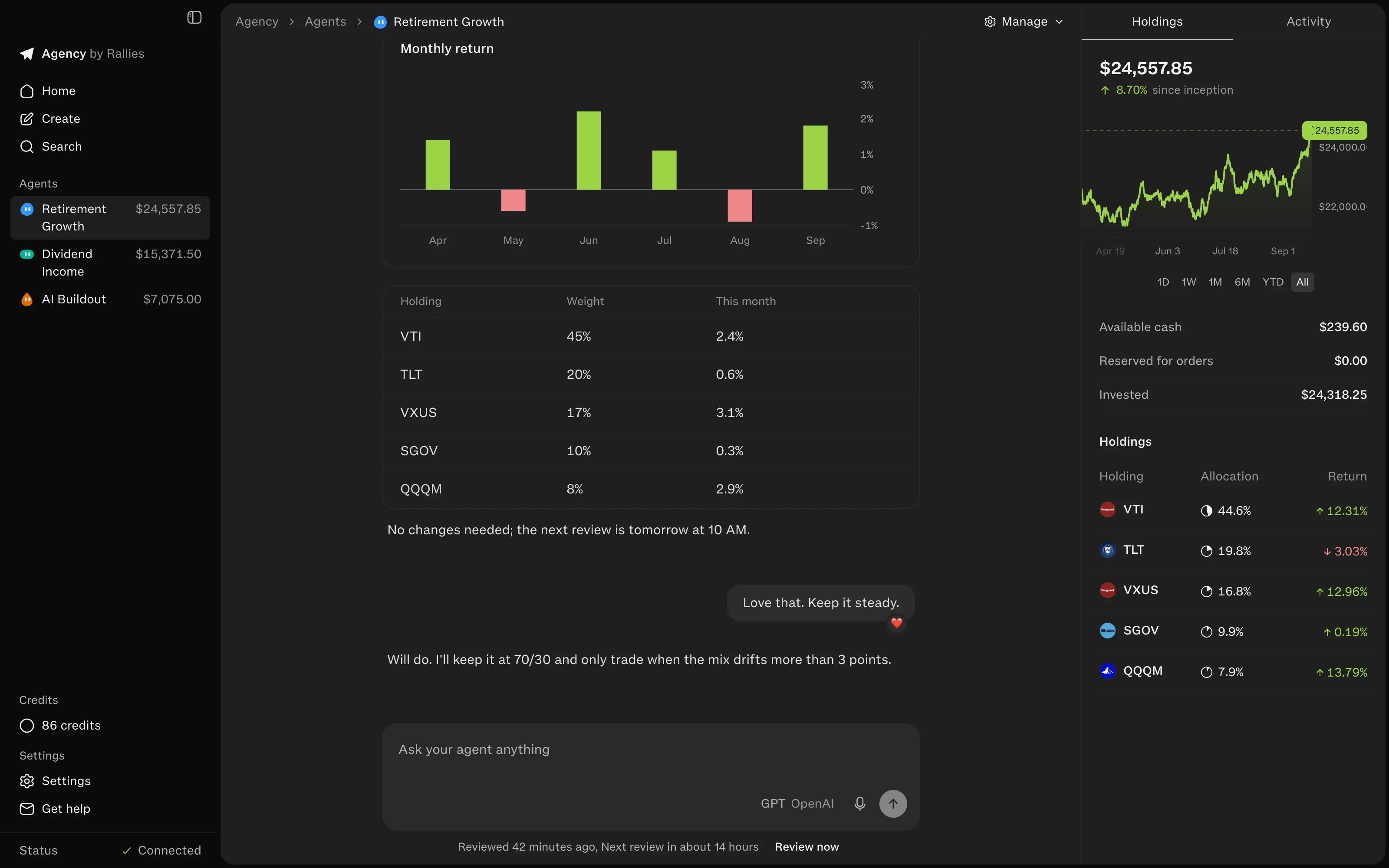The image size is (1389, 868).
Task: Click the Retirement Growth breadcrumb title
Action: pyautogui.click(x=448, y=22)
